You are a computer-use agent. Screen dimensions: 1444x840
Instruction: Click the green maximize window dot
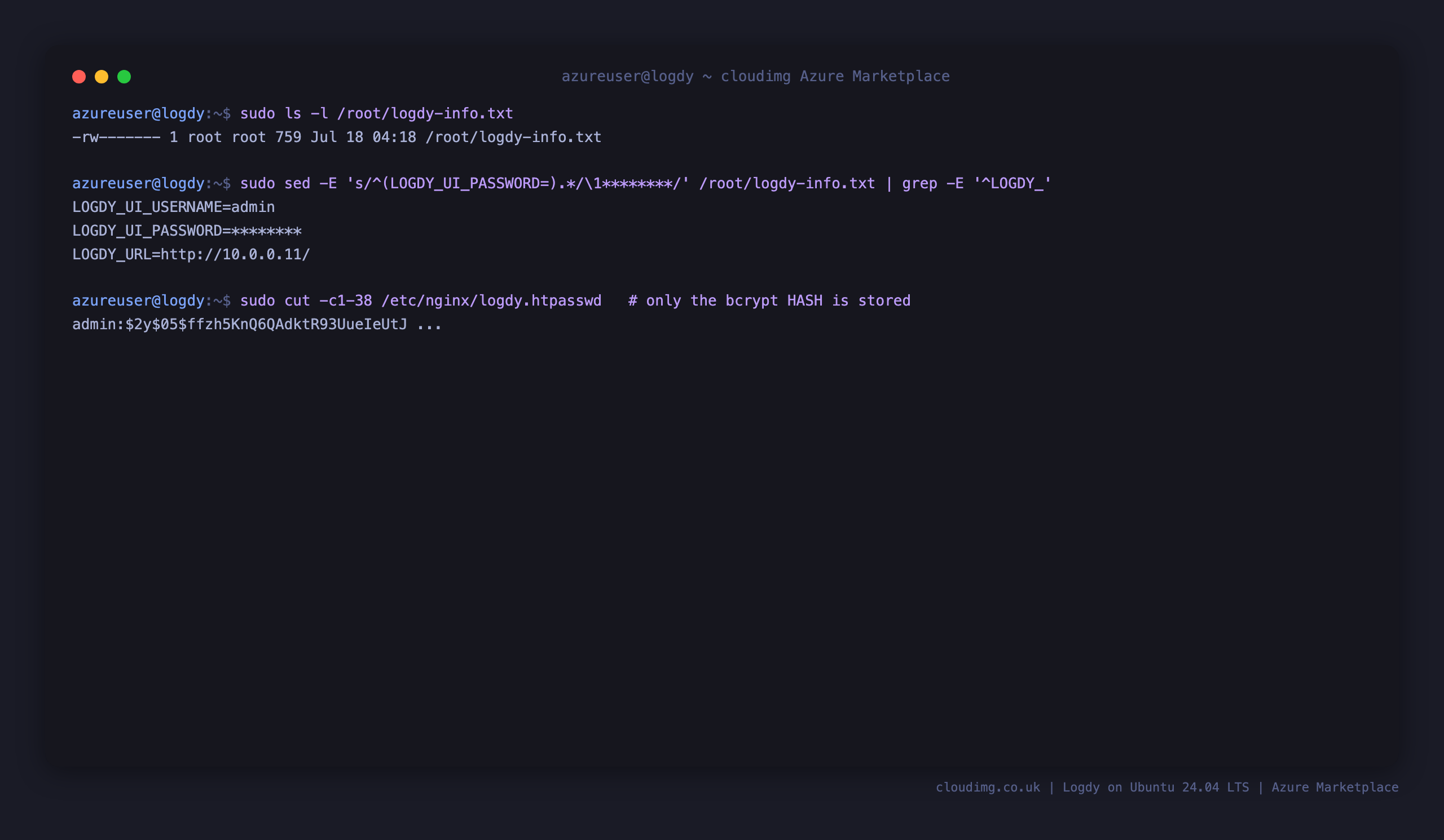(124, 77)
